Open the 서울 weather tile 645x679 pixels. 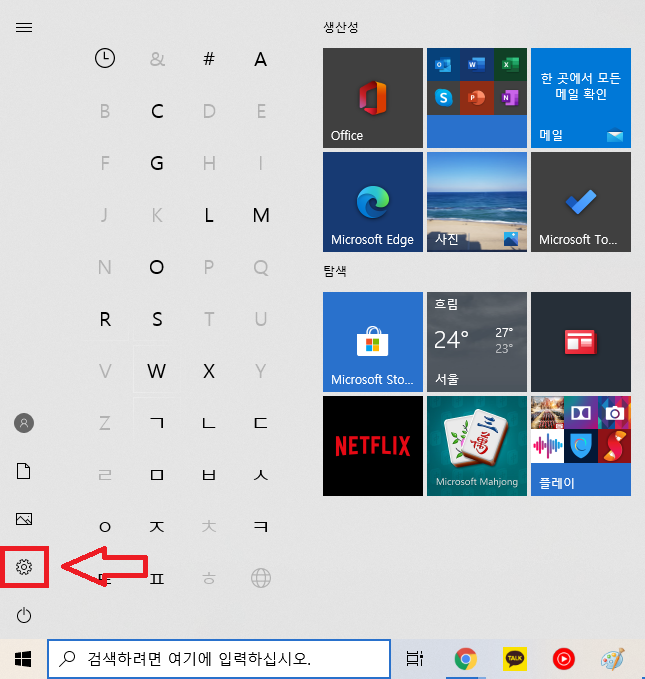click(477, 342)
